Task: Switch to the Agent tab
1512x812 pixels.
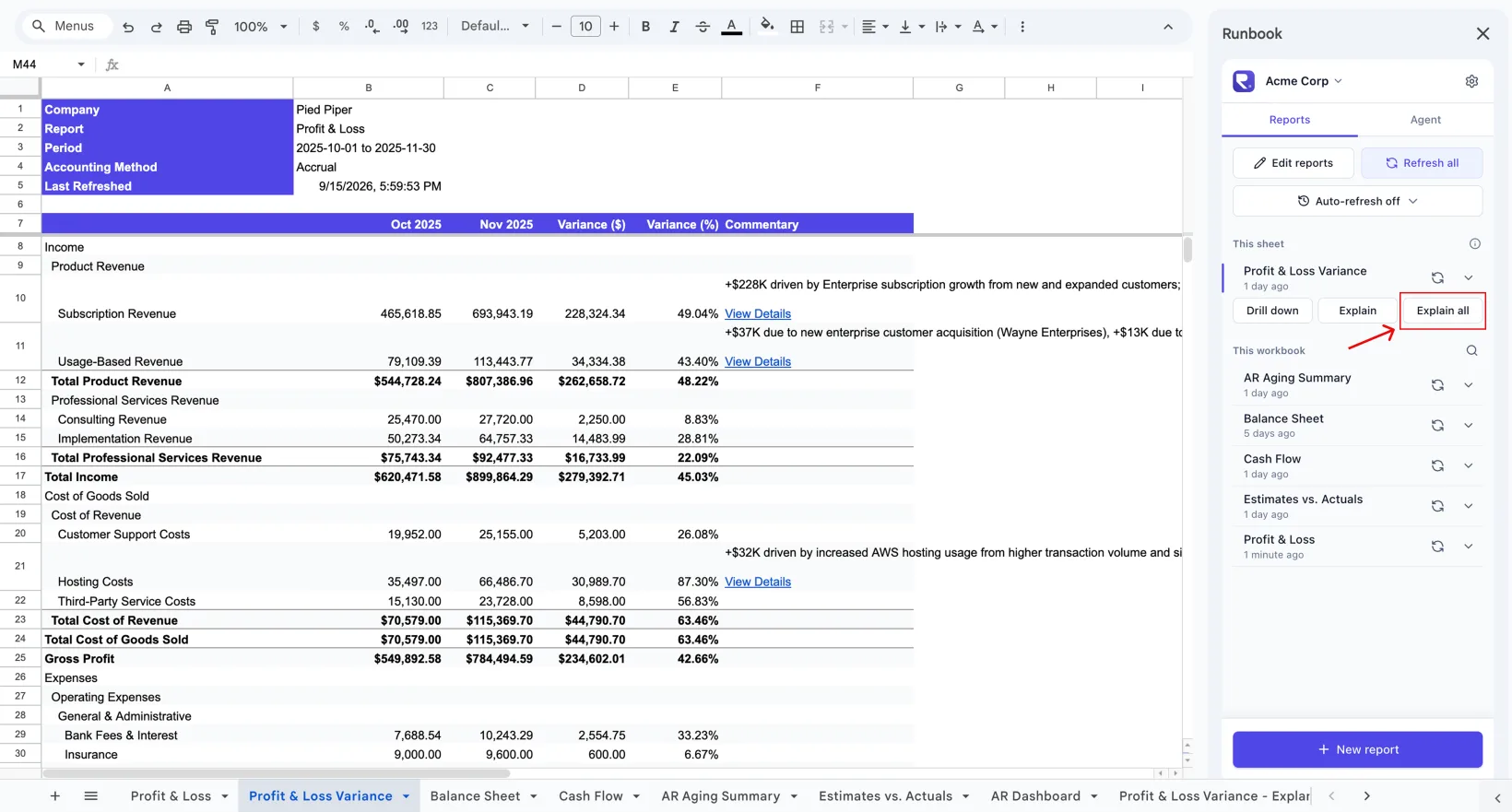Action: point(1425,120)
